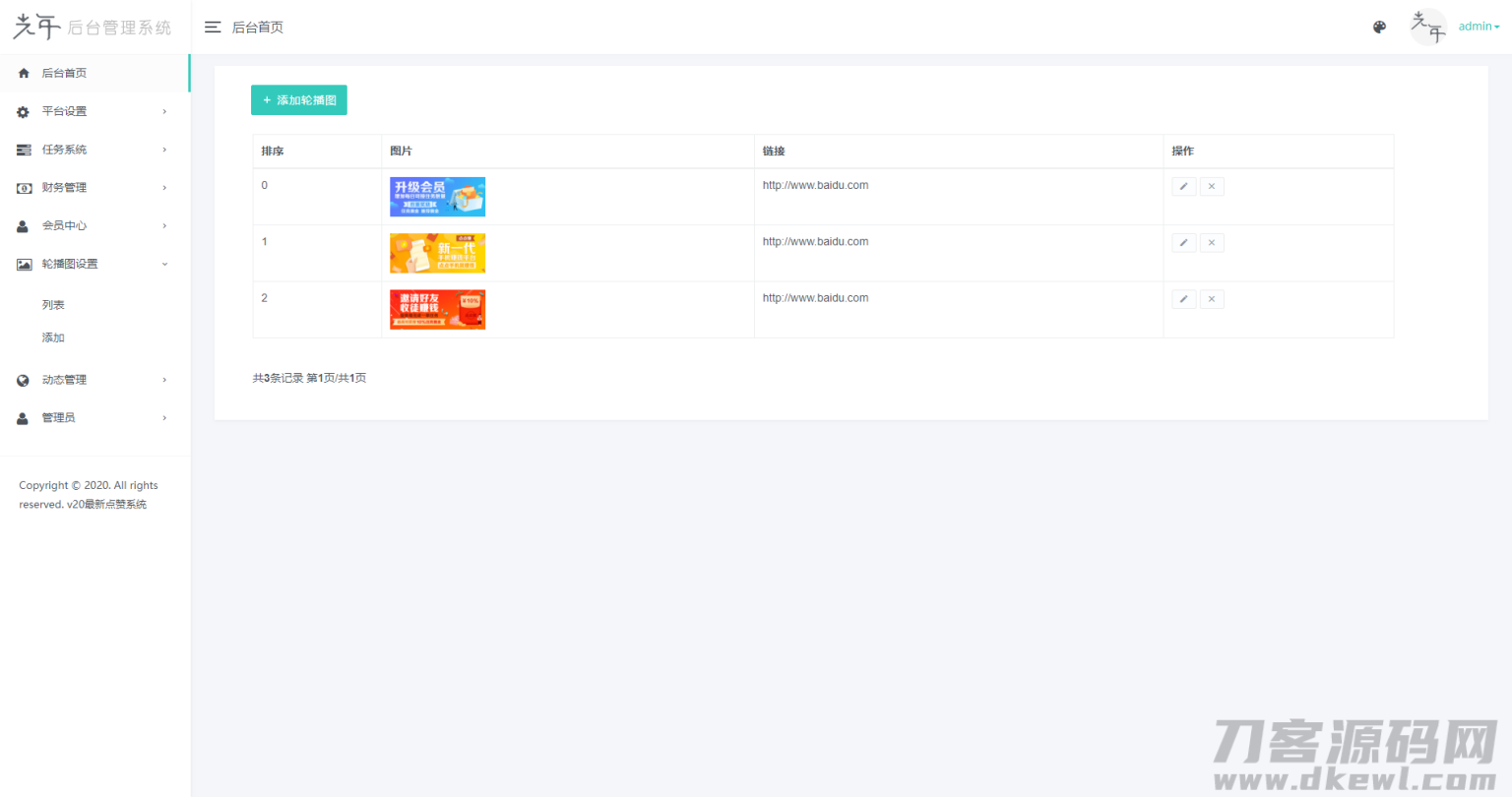This screenshot has width=1512, height=797.
Task: Open the admin account dropdown
Action: coord(1479,27)
